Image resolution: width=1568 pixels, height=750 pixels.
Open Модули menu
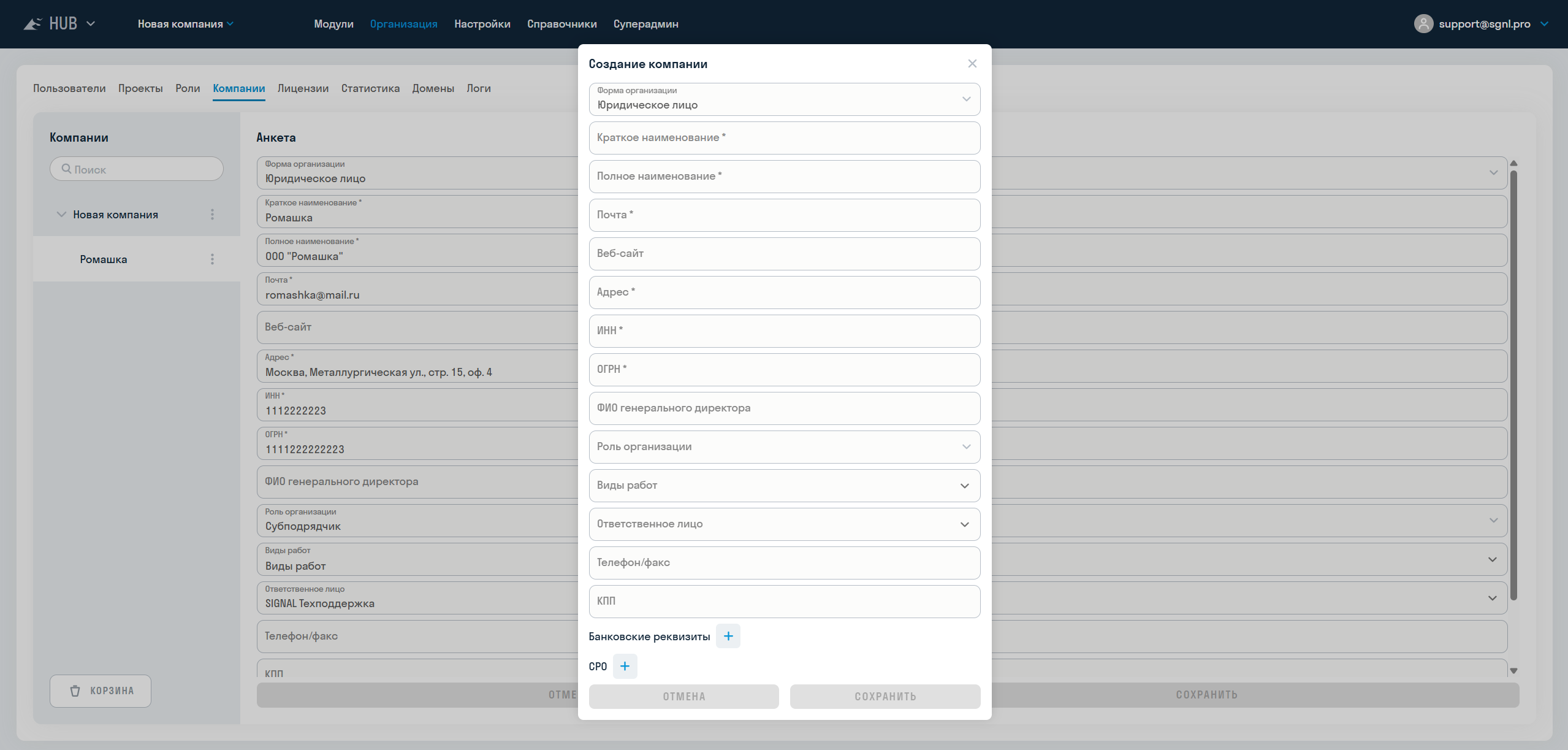coord(333,24)
